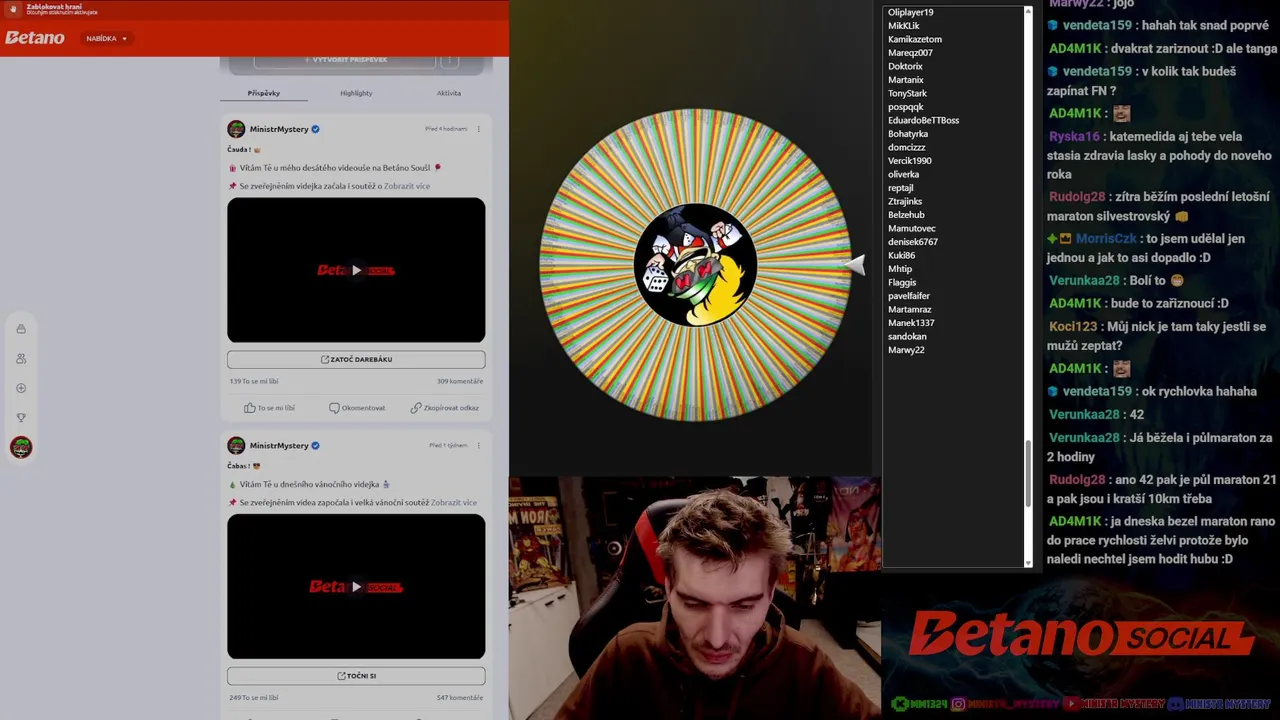Open MinistrMystery avatar on second post
Screen dimensions: 1280x720
point(236,445)
